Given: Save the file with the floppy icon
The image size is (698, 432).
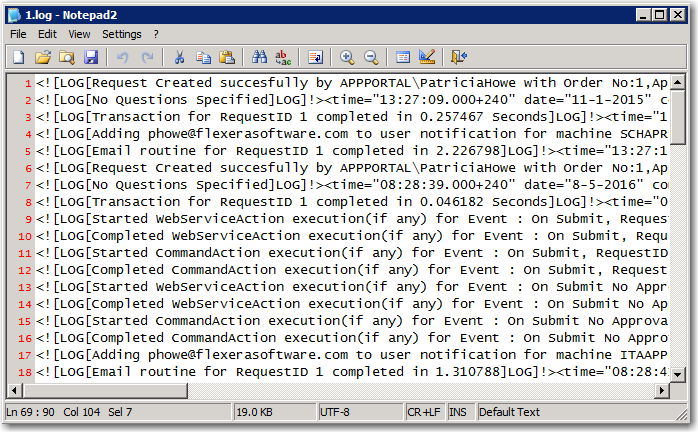Looking at the screenshot, I should tap(91, 58).
